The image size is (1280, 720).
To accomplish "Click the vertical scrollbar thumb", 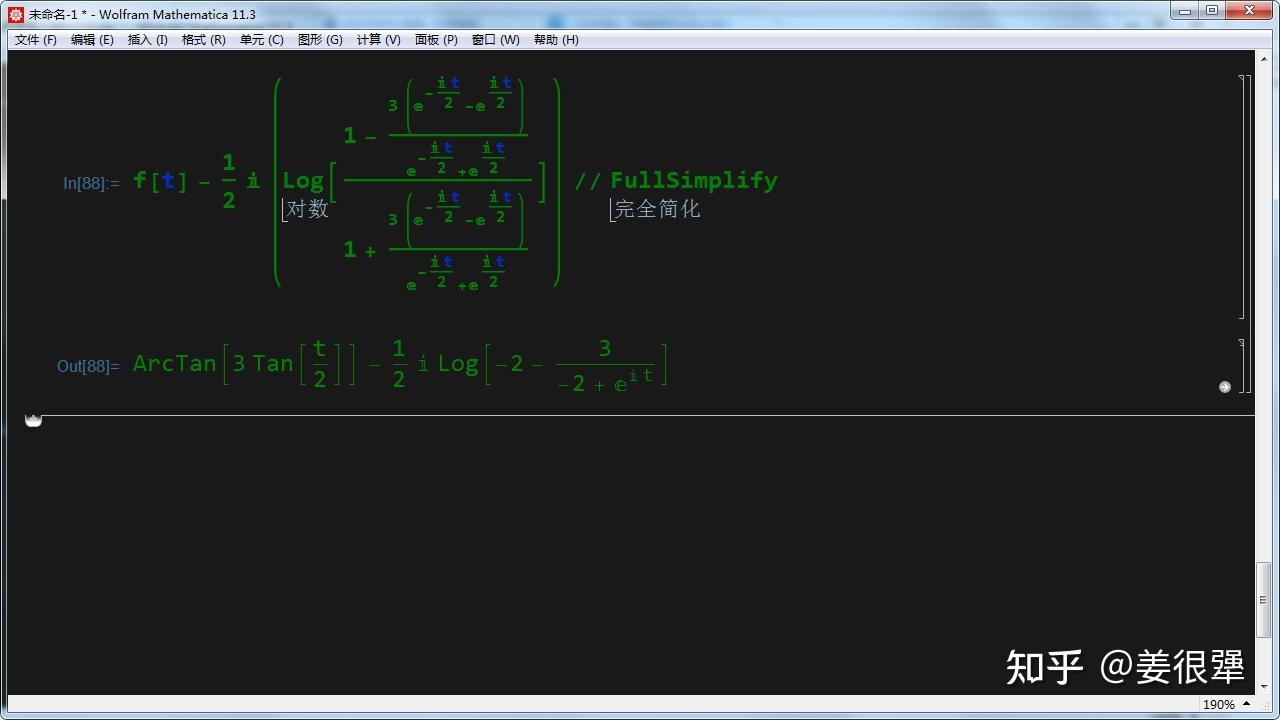I will pyautogui.click(x=1264, y=600).
